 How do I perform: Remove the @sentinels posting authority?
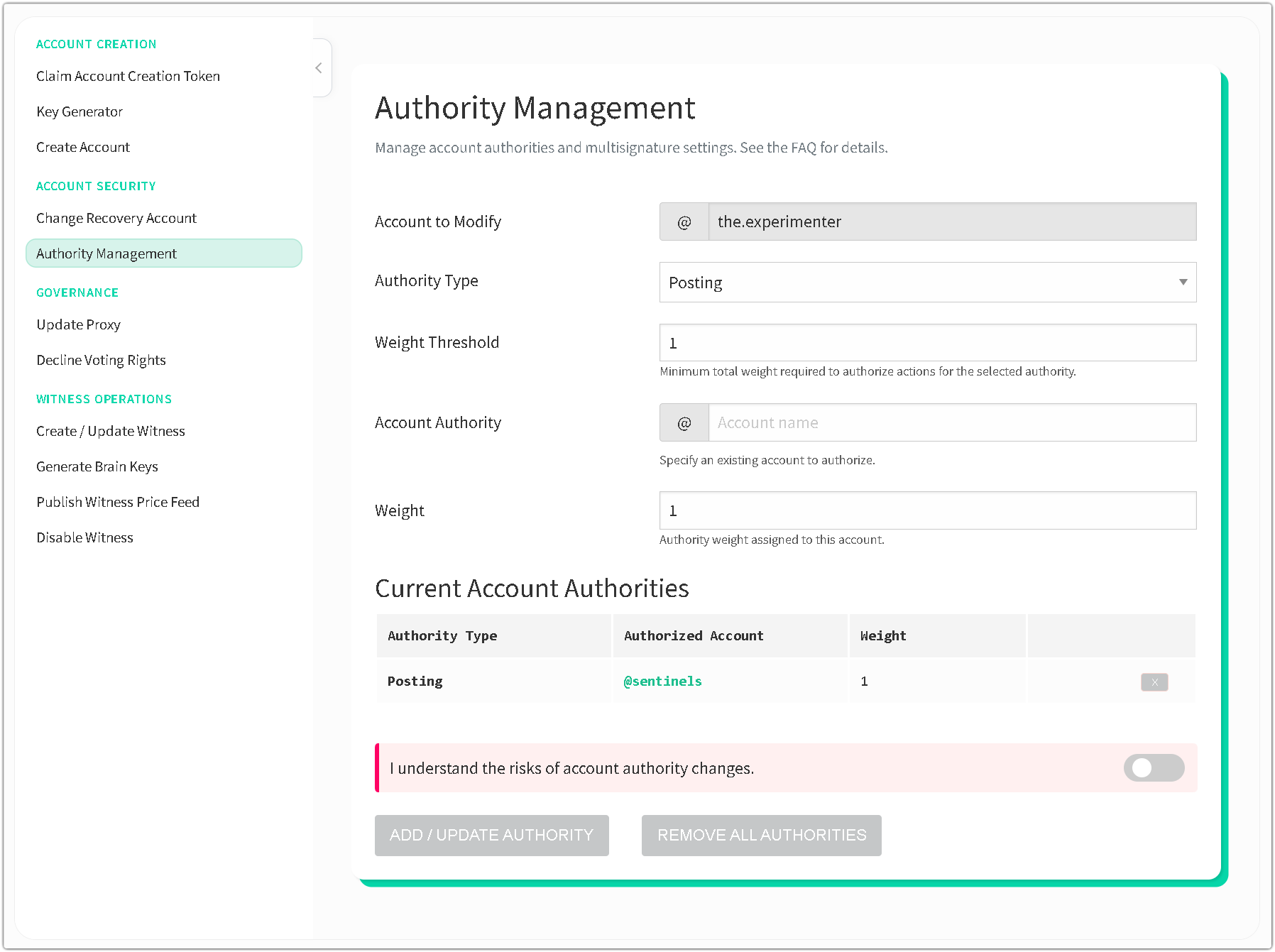[x=1154, y=682]
